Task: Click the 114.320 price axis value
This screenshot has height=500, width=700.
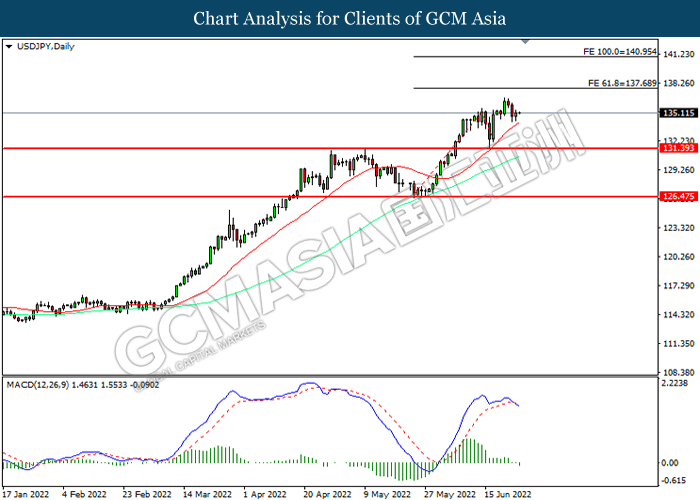Action: [679, 315]
